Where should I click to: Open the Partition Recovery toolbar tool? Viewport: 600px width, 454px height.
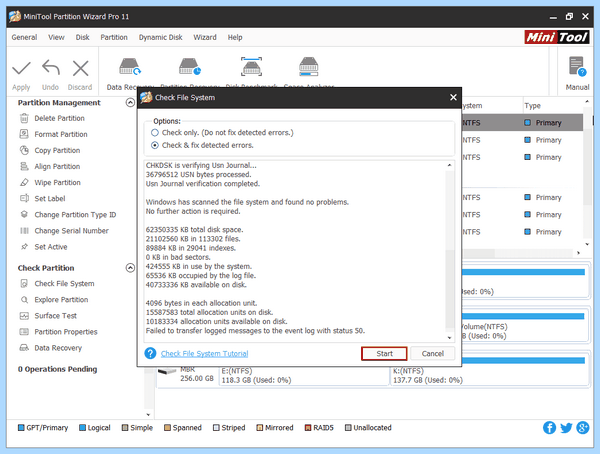point(189,67)
